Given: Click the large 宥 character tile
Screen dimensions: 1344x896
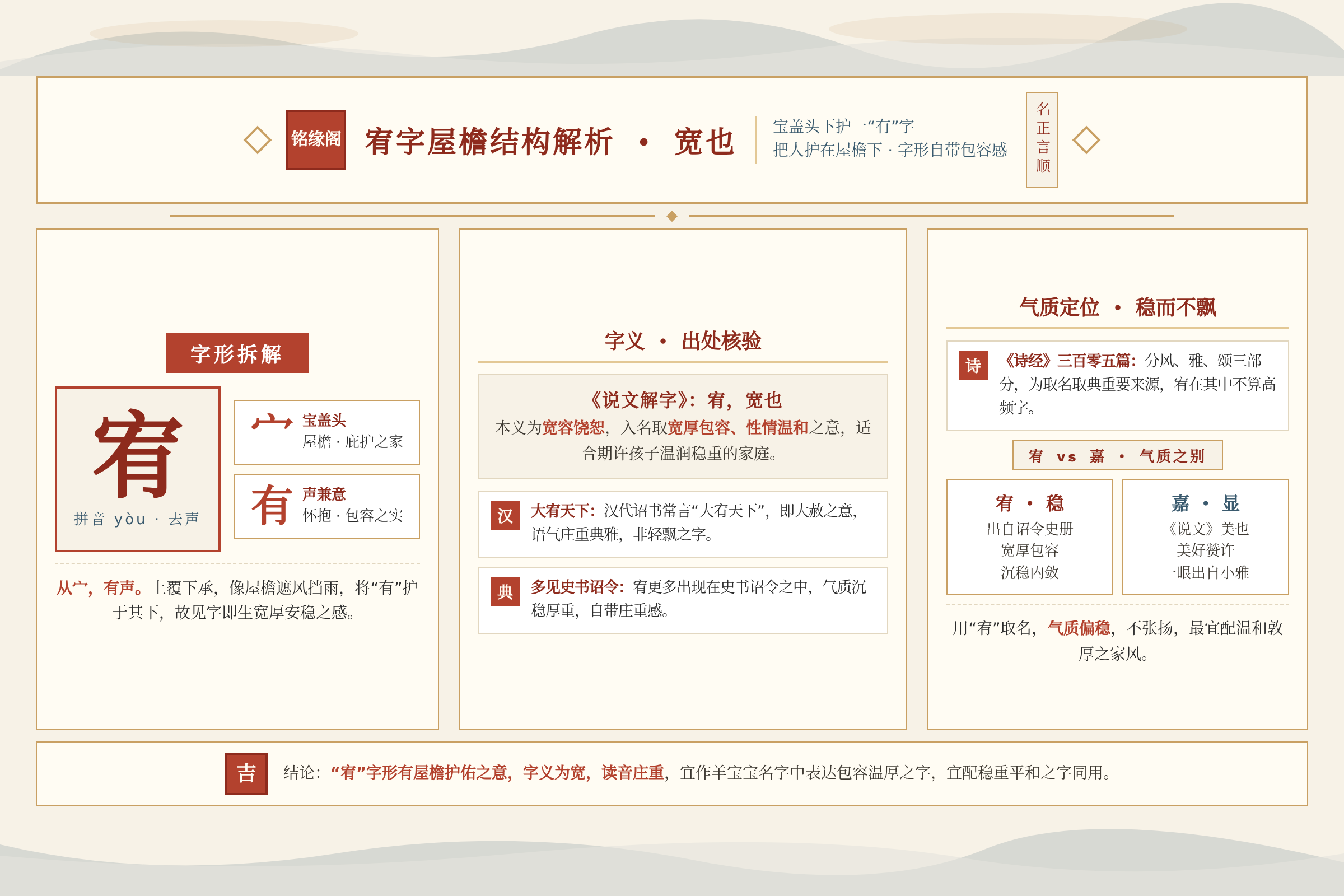Looking at the screenshot, I should pyautogui.click(x=138, y=469).
